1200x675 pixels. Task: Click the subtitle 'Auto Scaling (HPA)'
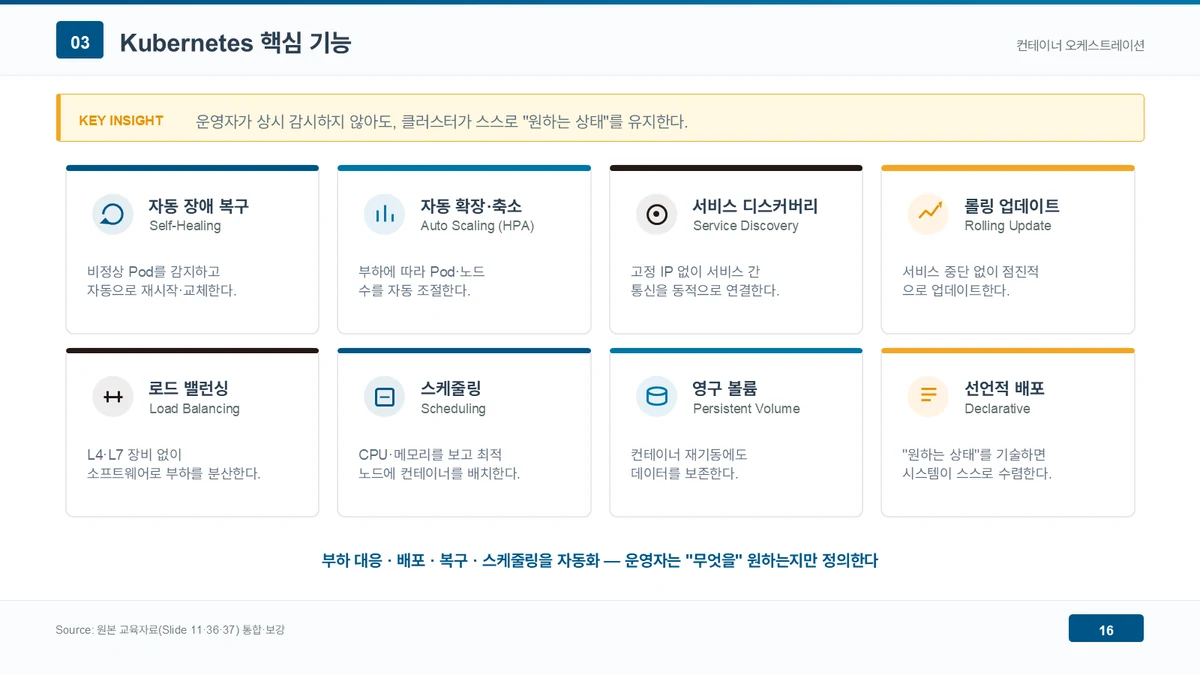[477, 226]
